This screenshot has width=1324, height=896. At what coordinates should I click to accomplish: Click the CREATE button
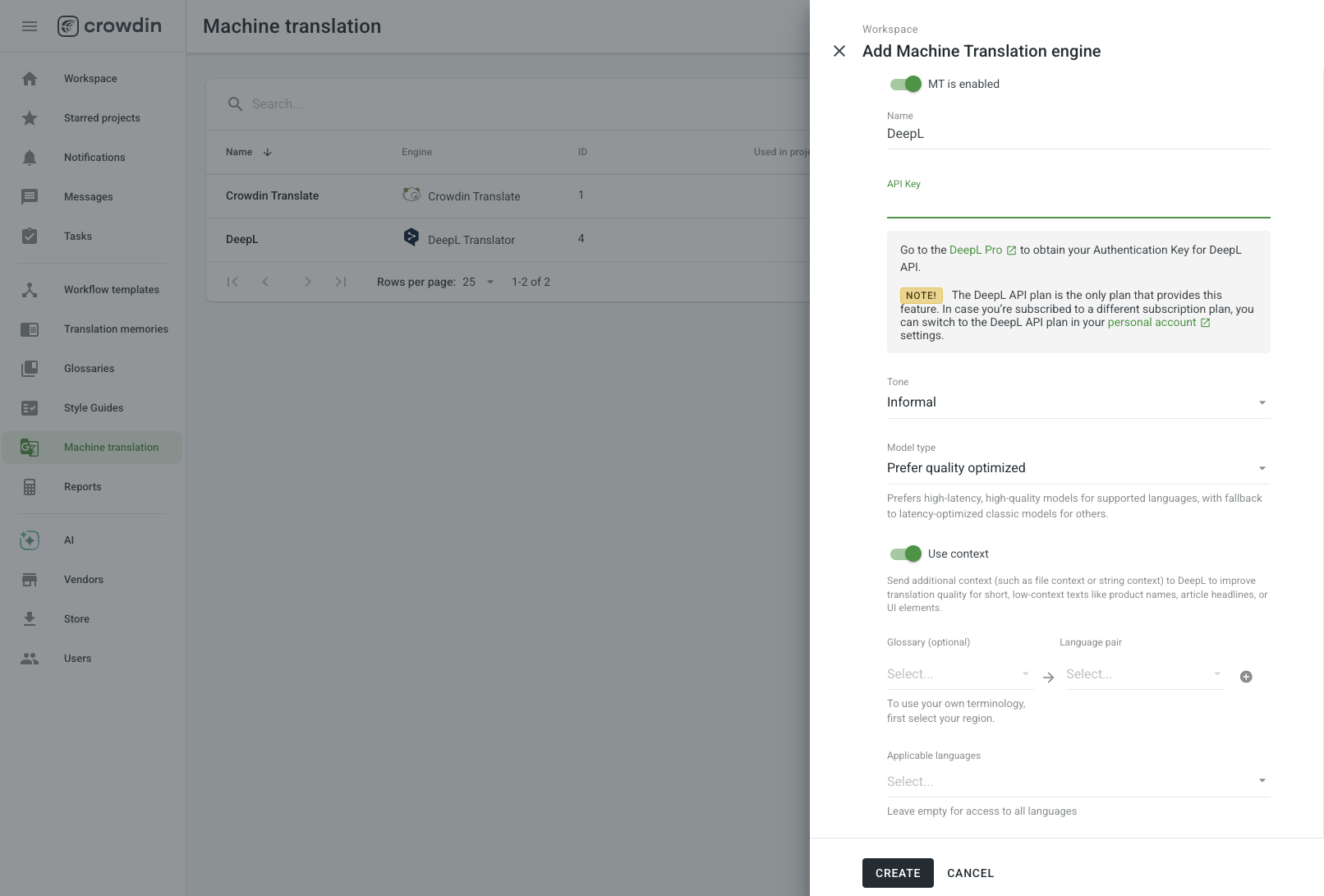point(898,873)
